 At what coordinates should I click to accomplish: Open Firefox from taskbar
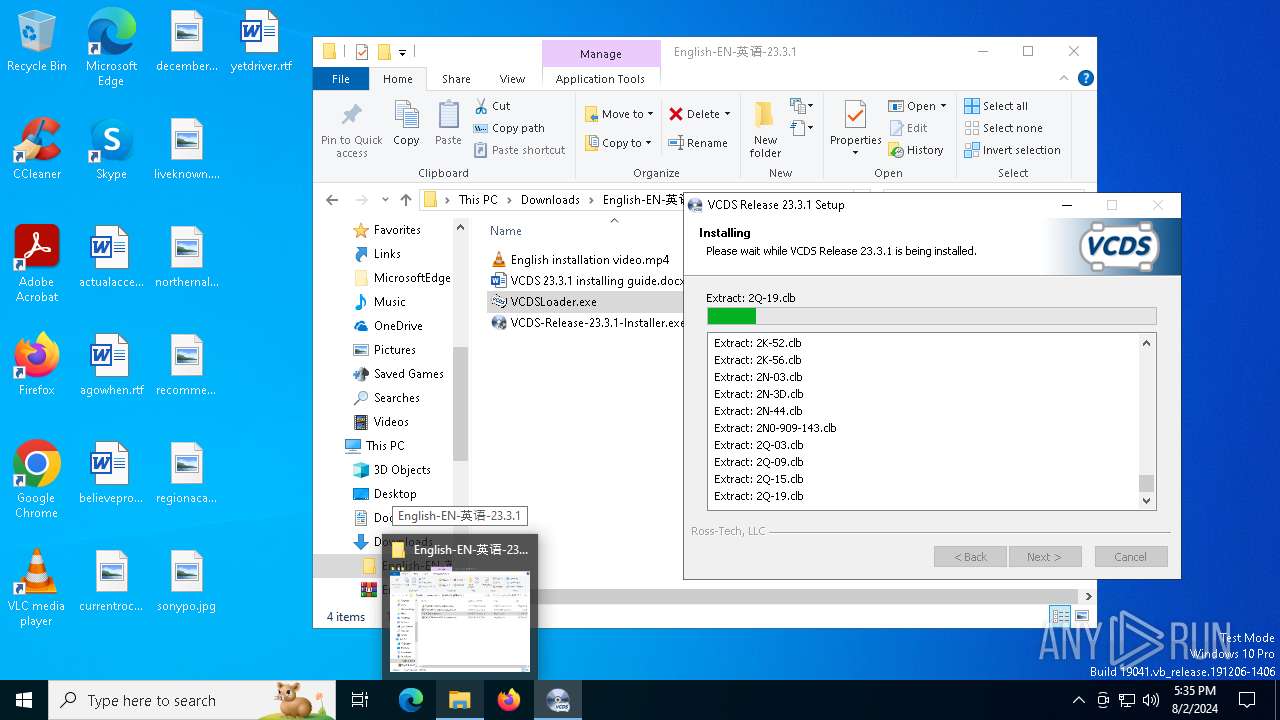click(509, 700)
